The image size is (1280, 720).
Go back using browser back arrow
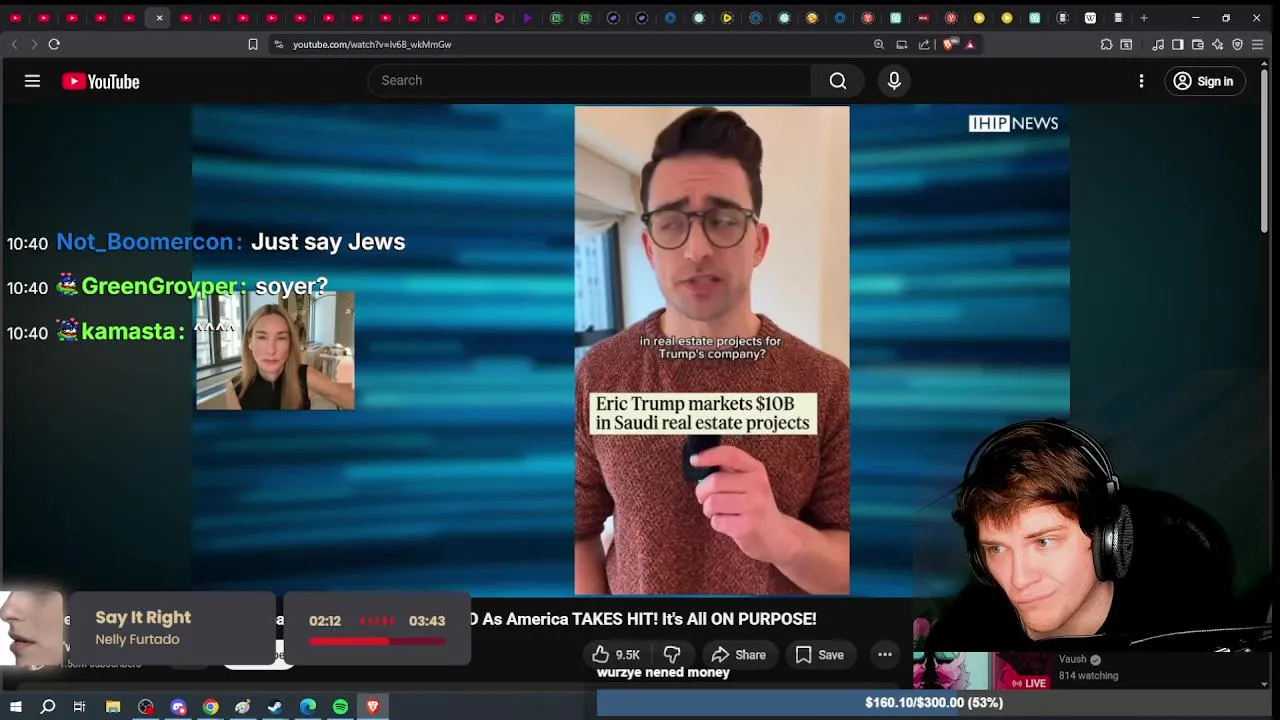14,44
